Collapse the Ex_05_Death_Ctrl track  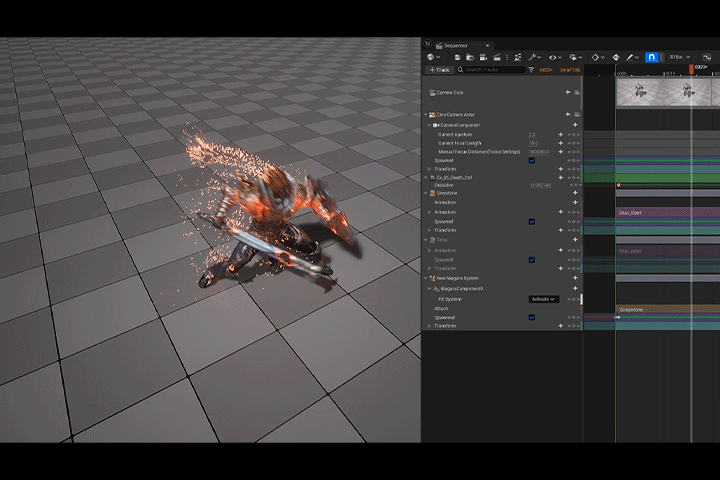point(426,177)
